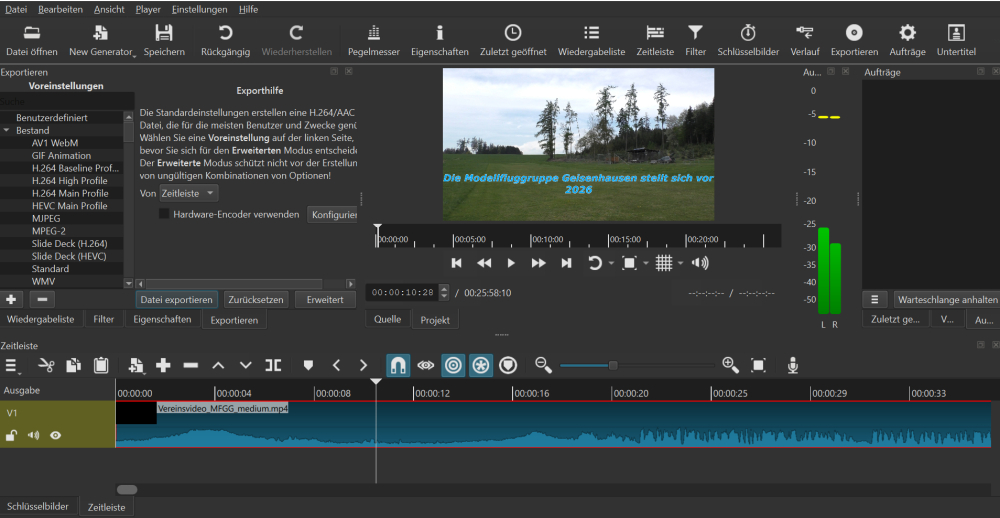Enable Hardware-Encoder verwenden checkbox
This screenshot has height=518, width=1000.
[164, 214]
